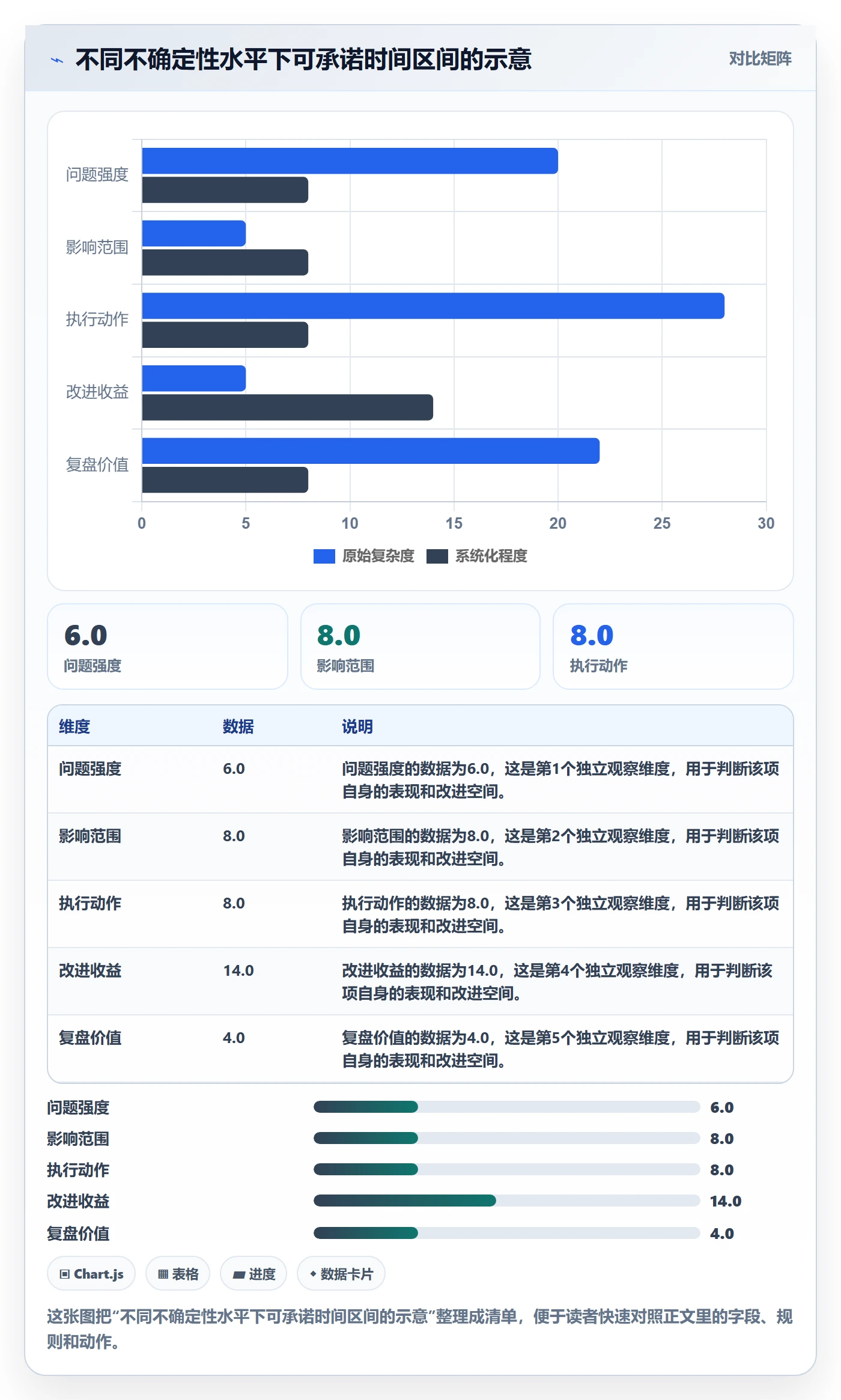
Task: Click the 复盘价值 progress bar
Action: coord(506,1233)
